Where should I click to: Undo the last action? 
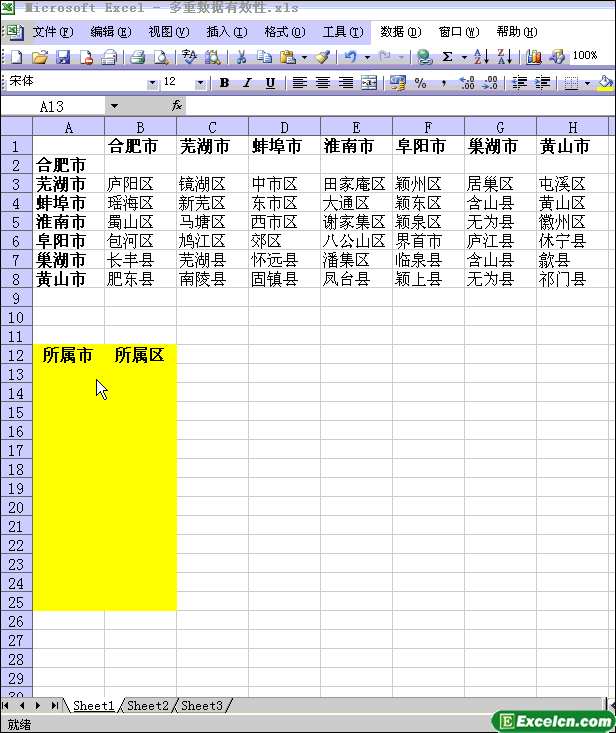(x=351, y=57)
